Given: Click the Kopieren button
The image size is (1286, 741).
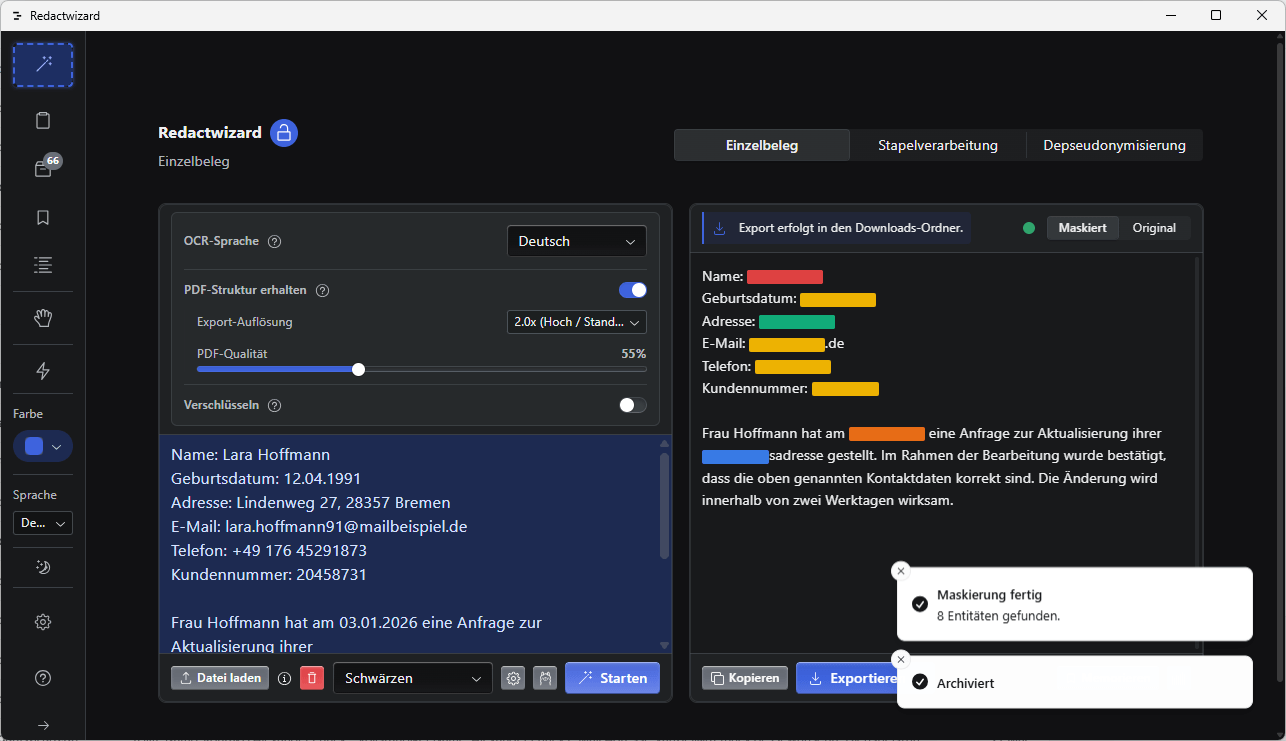Looking at the screenshot, I should 745,678.
